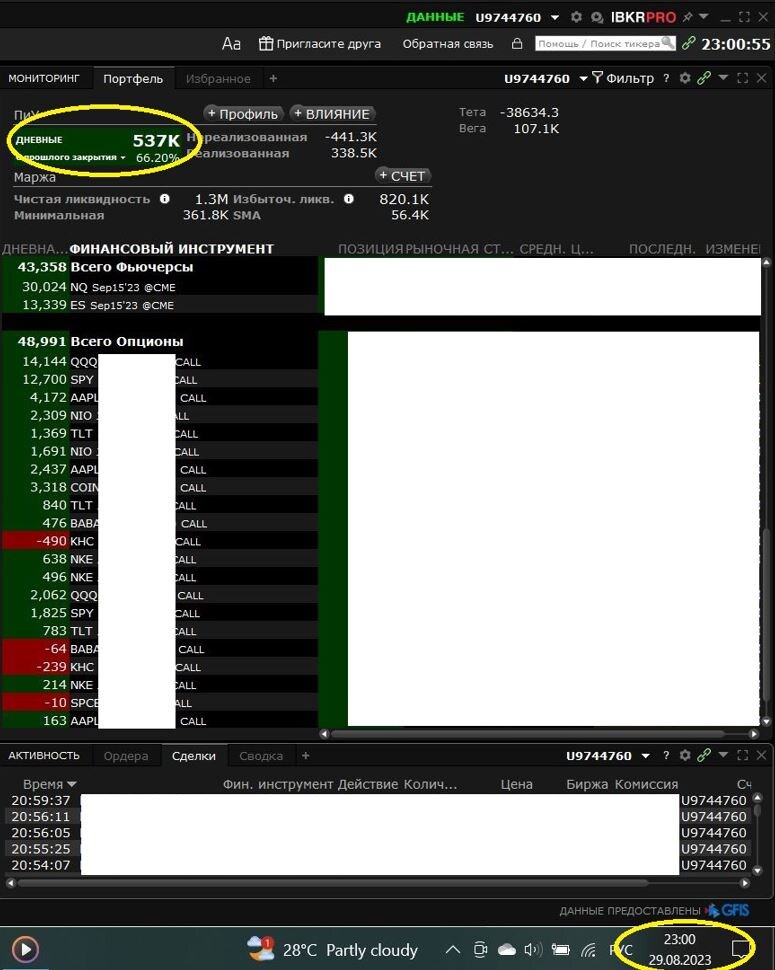The image size is (775, 970).
Task: Click the info icon beside Избыточ. ликв.
Action: [349, 199]
